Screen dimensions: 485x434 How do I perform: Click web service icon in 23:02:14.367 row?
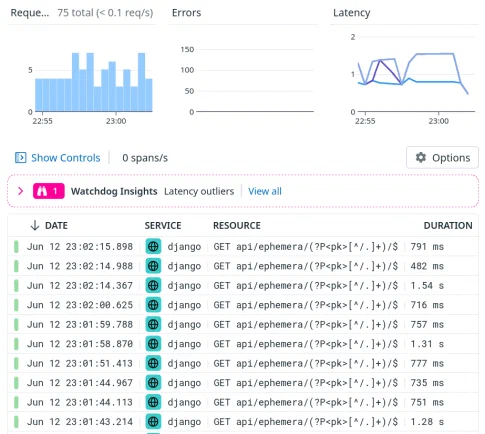coord(153,285)
